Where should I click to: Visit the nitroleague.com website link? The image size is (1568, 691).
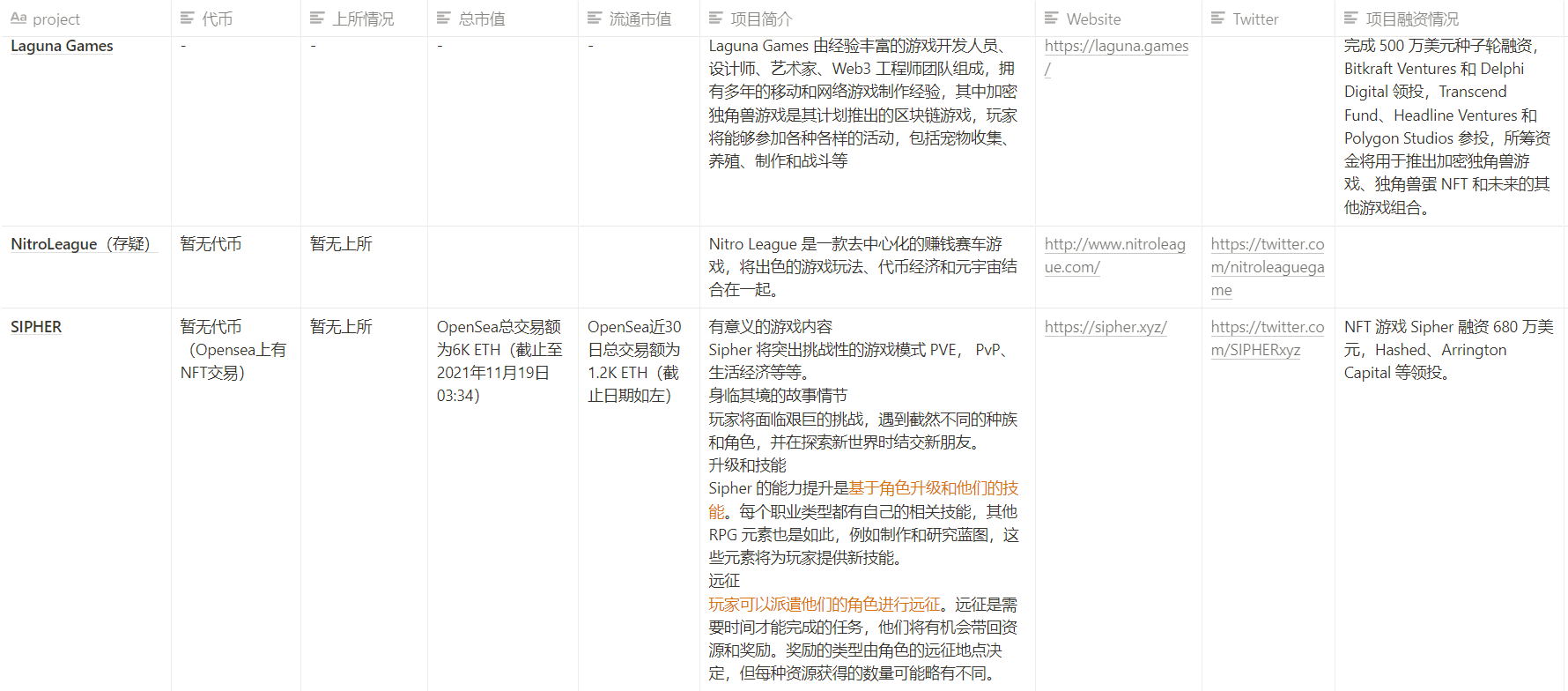coord(1114,256)
